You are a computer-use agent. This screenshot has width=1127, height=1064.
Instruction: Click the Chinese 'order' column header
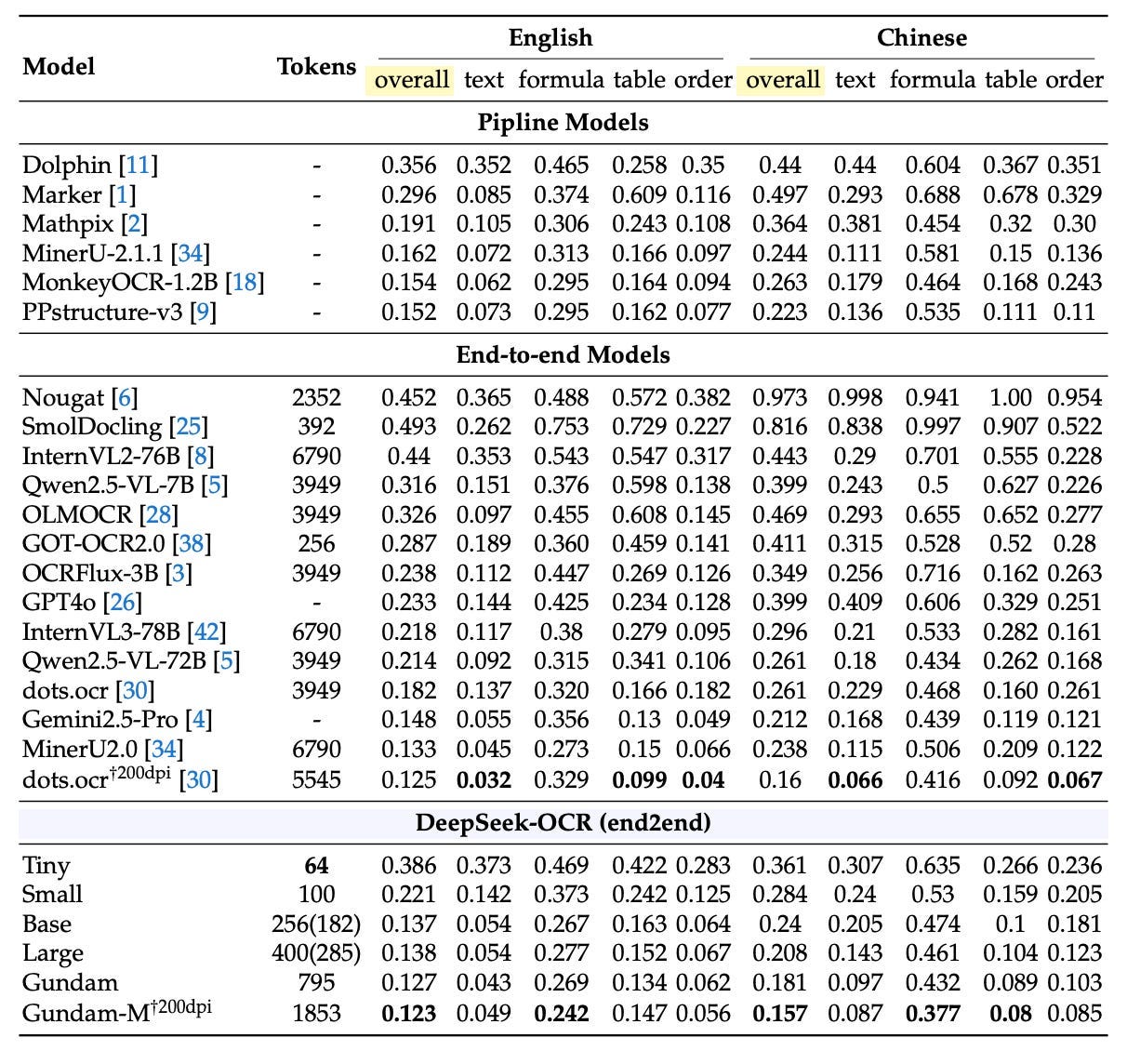pos(1075,80)
